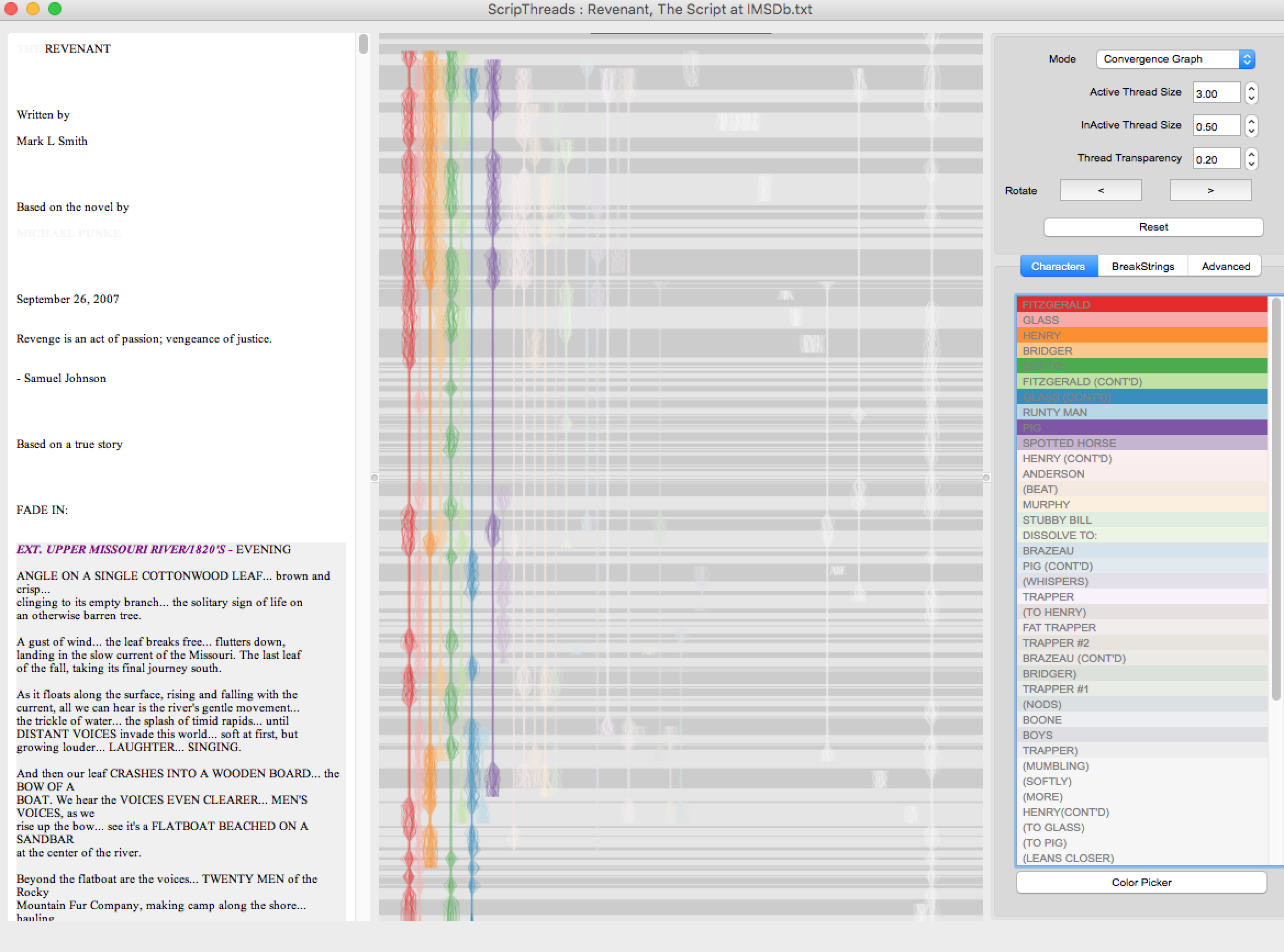Select (SOFTLY) row
1284x952 pixels.
[x=1142, y=781]
